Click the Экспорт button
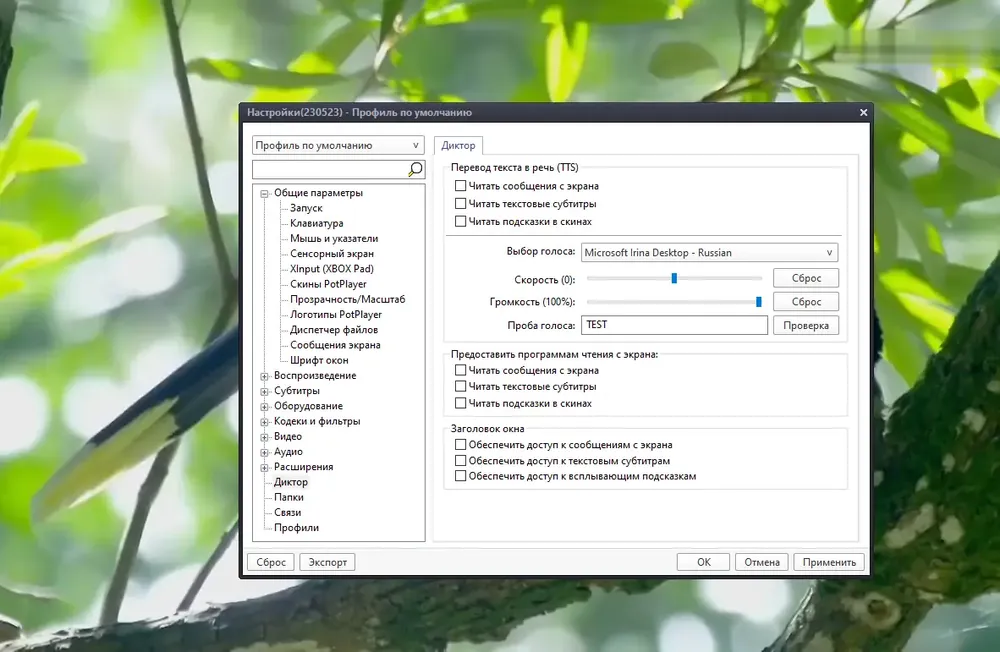1000x652 pixels. coord(328,562)
